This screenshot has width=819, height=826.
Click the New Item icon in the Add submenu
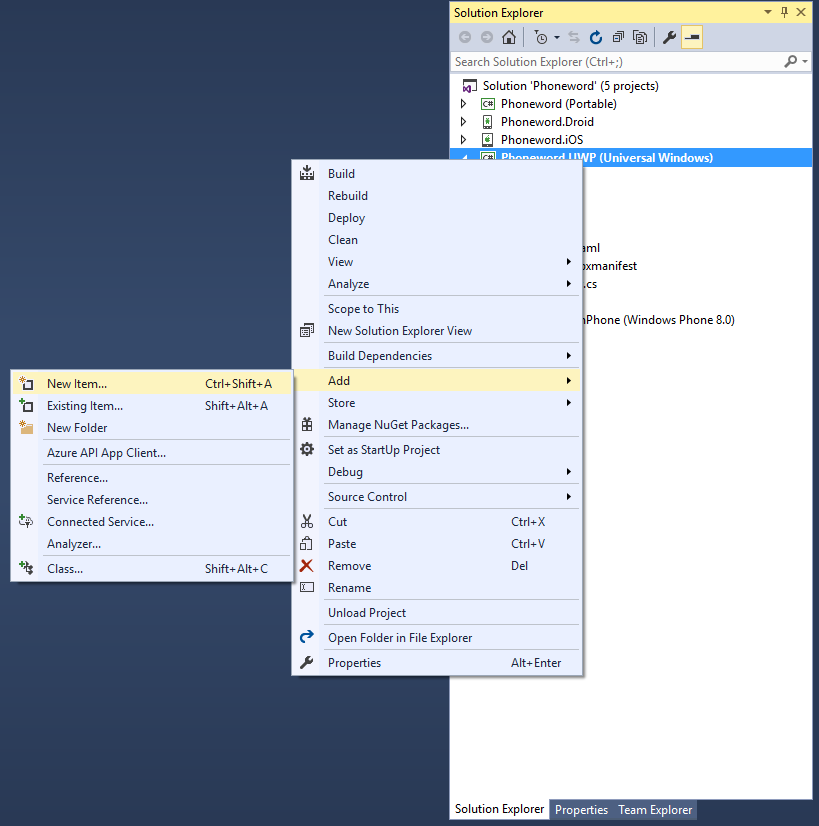[x=26, y=384]
